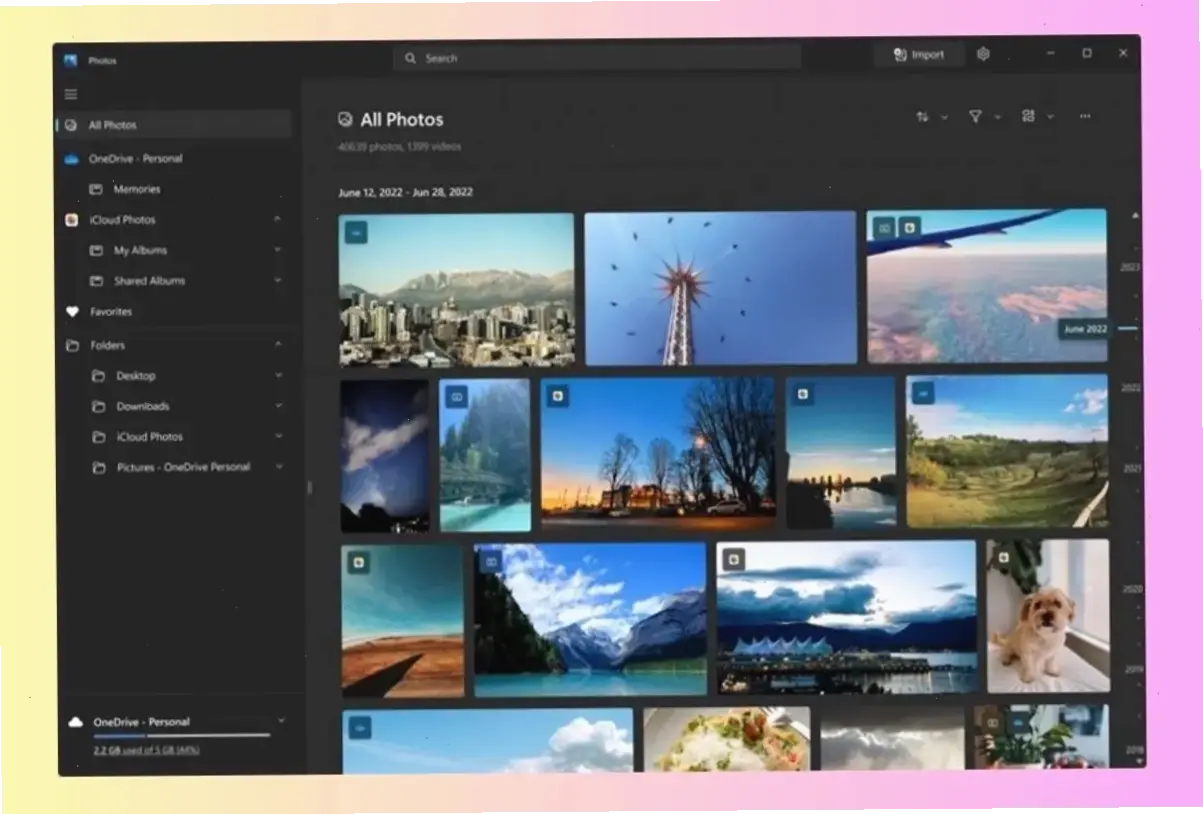1203x814 pixels.
Task: Click the album icon beside Memories
Action: (96, 189)
